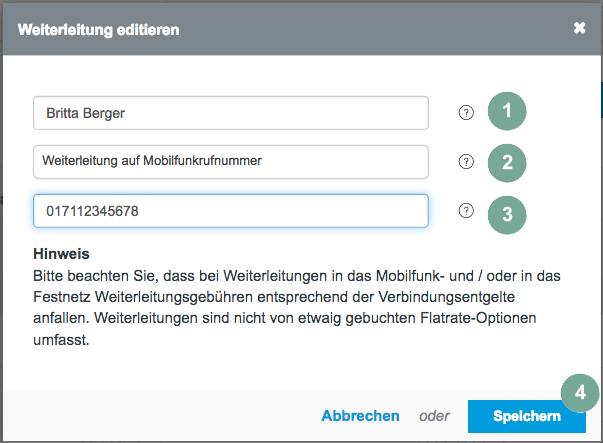Show help for the phone number field

coord(465,210)
